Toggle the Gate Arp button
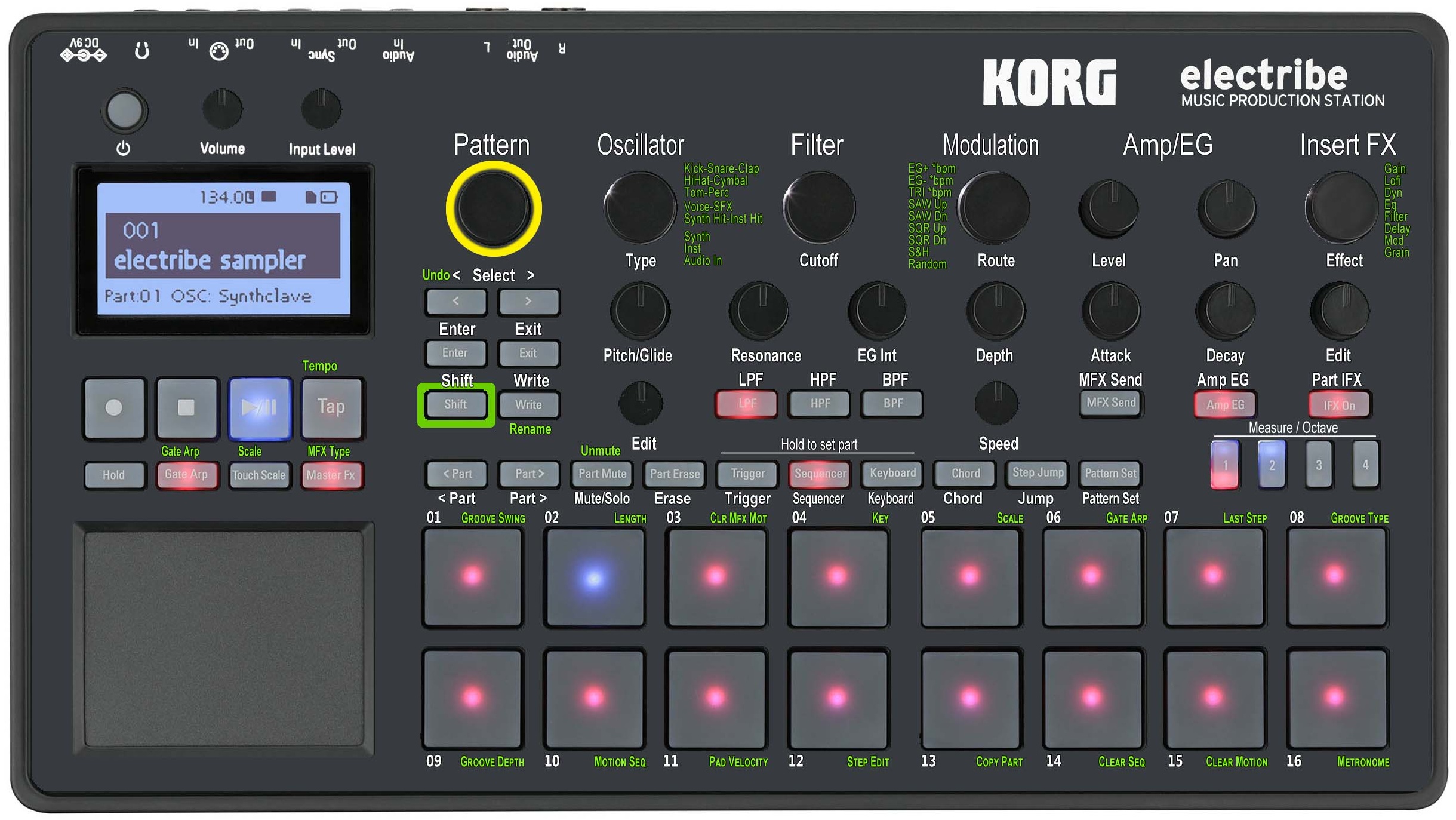Image resolution: width=1456 pixels, height=820 pixels. pos(187,475)
